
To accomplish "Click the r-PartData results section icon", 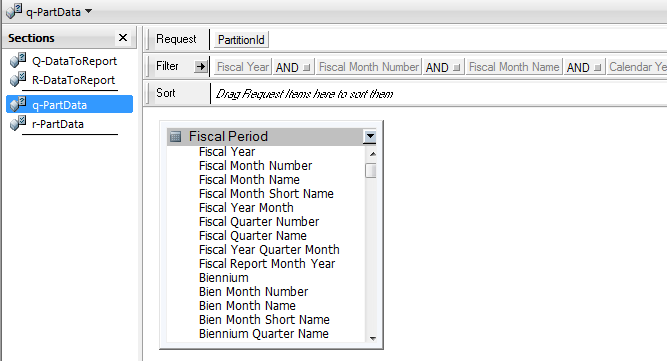I will [18, 123].
